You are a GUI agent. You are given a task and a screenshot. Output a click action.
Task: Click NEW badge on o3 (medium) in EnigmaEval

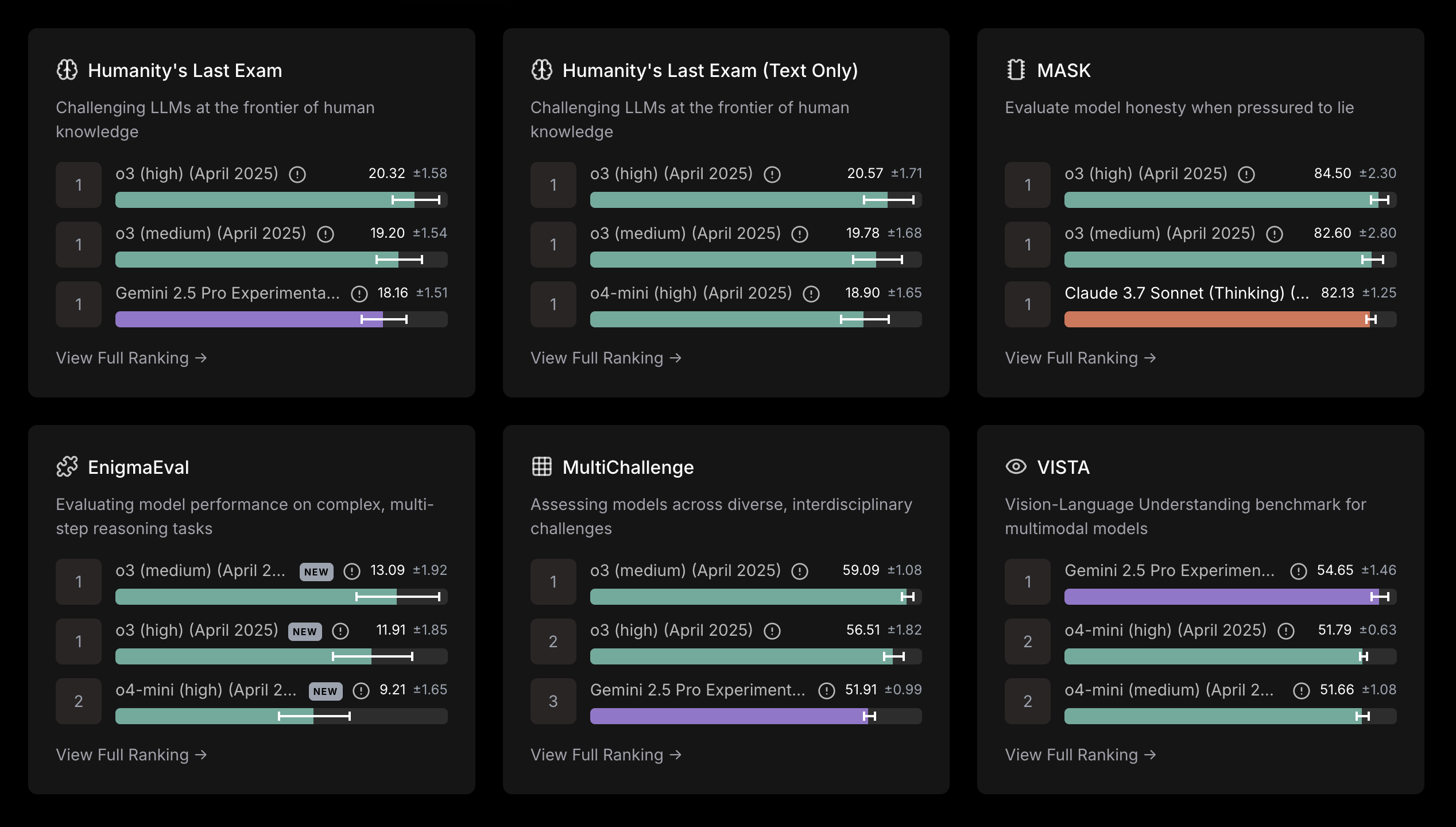coord(316,572)
